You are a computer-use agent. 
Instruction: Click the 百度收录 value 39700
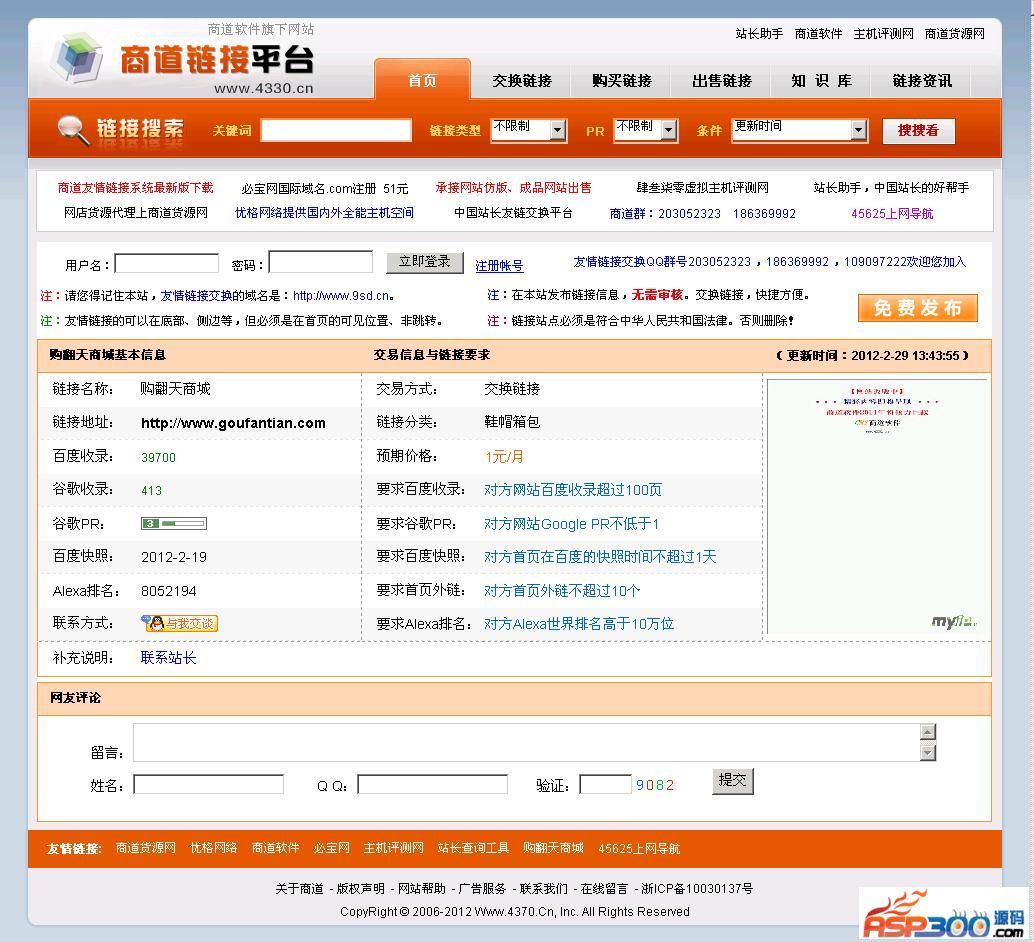click(158, 458)
